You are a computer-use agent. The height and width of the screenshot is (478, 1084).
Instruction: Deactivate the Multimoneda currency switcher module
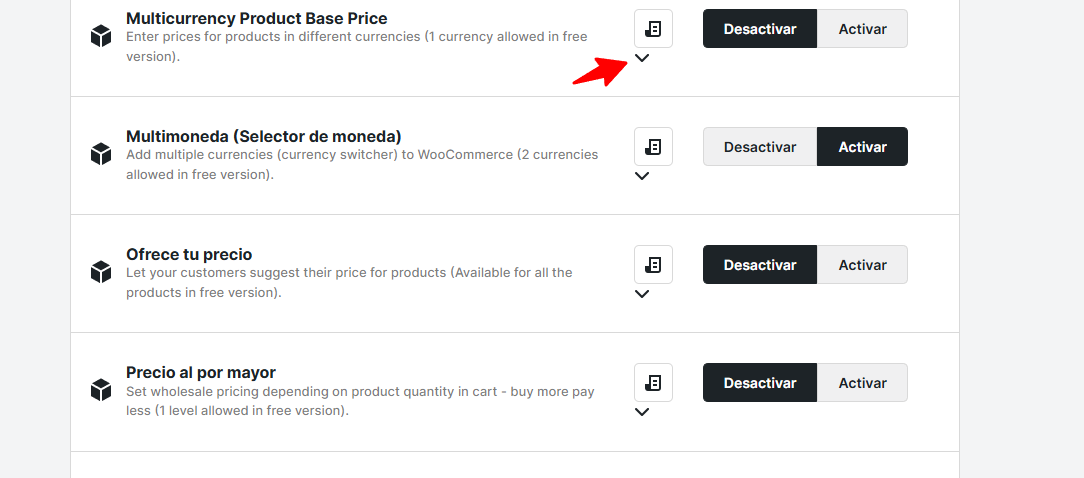760,147
